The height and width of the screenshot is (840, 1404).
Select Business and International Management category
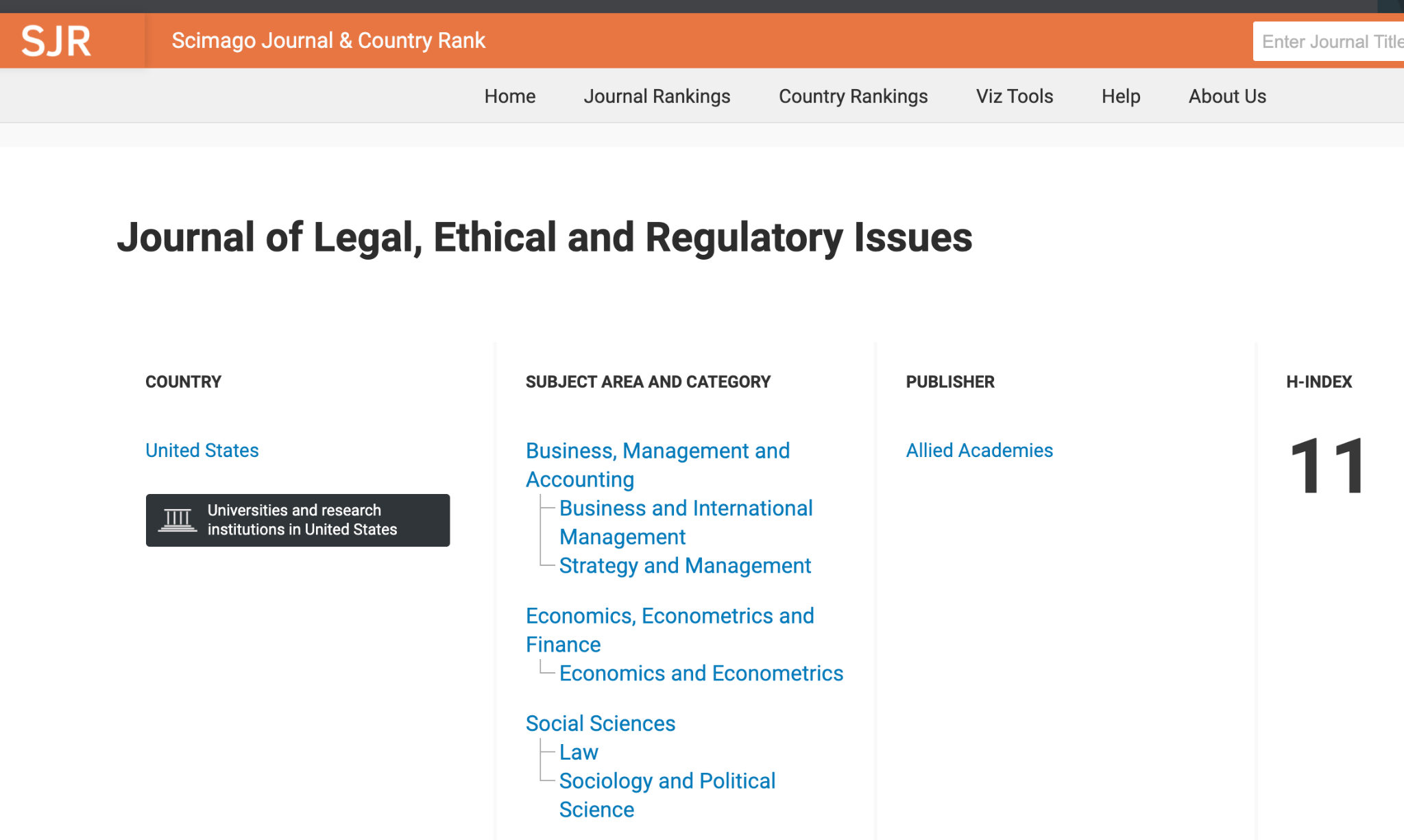[686, 522]
